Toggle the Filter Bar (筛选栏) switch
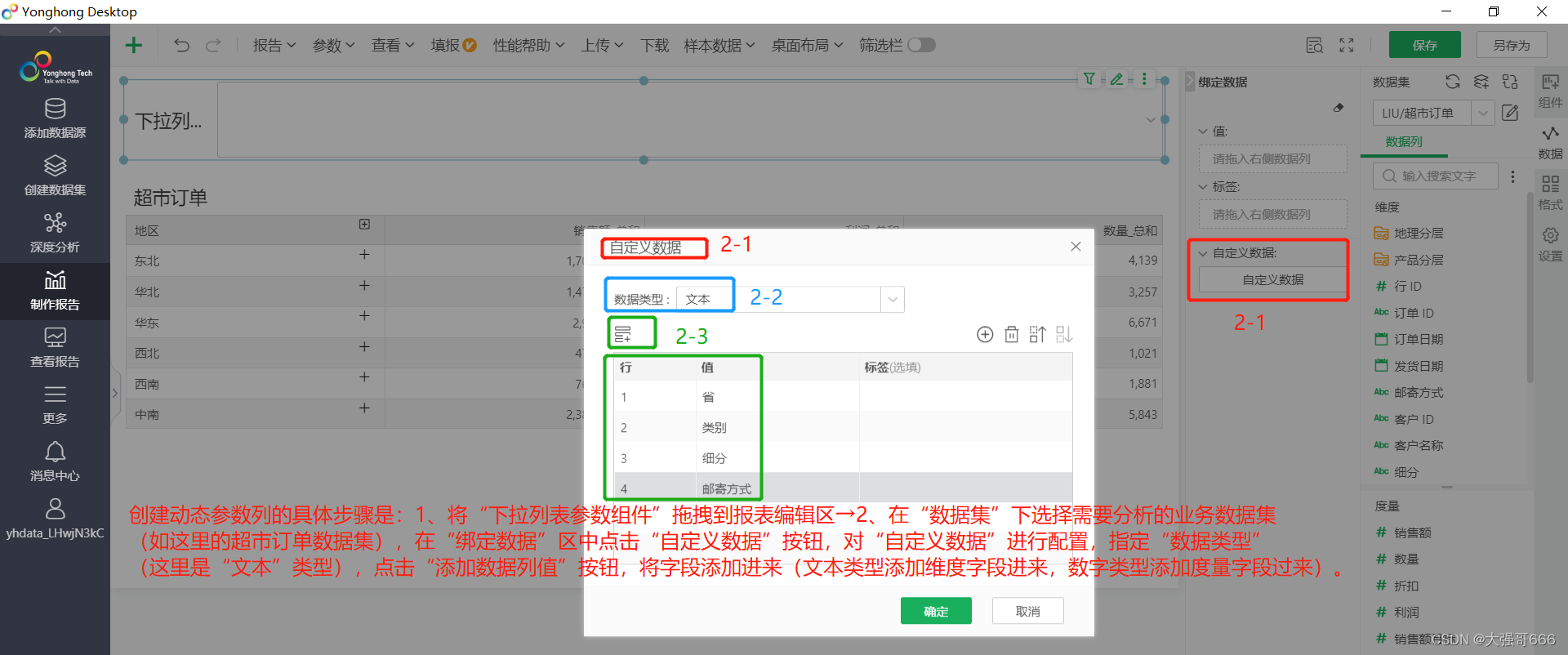The width and height of the screenshot is (1568, 655). (x=921, y=45)
